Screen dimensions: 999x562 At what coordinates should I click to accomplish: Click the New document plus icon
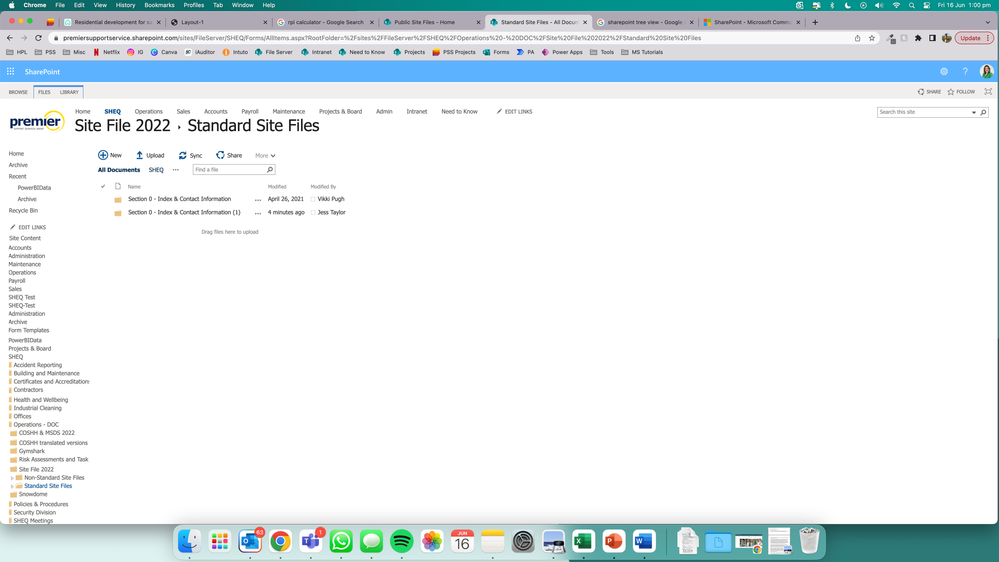click(103, 155)
